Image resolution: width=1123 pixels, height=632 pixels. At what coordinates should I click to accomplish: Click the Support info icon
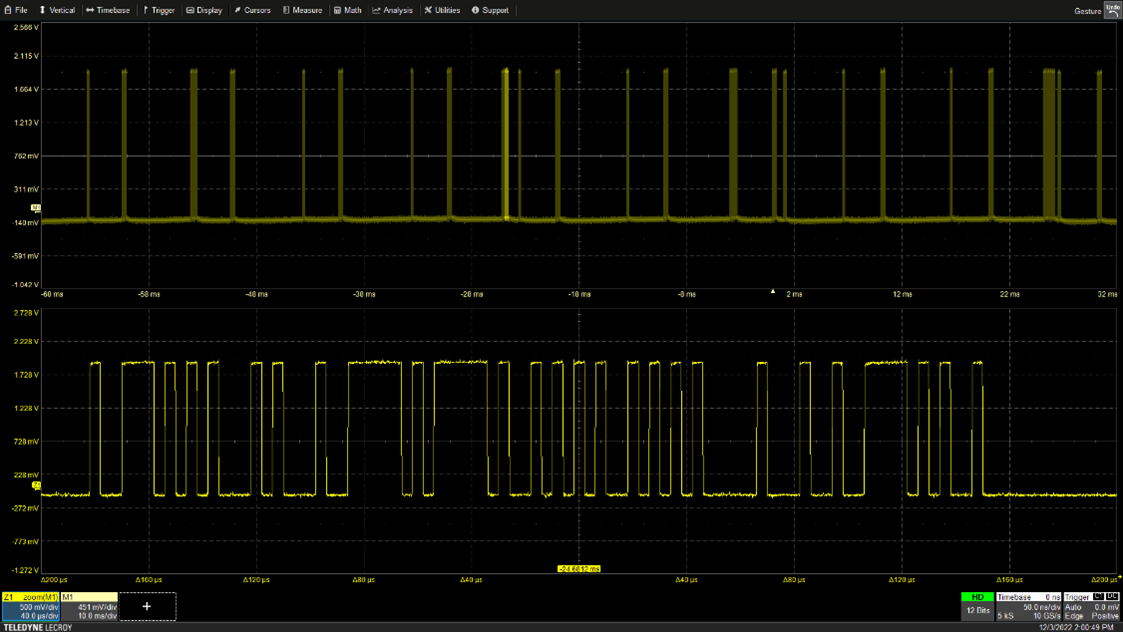476,10
